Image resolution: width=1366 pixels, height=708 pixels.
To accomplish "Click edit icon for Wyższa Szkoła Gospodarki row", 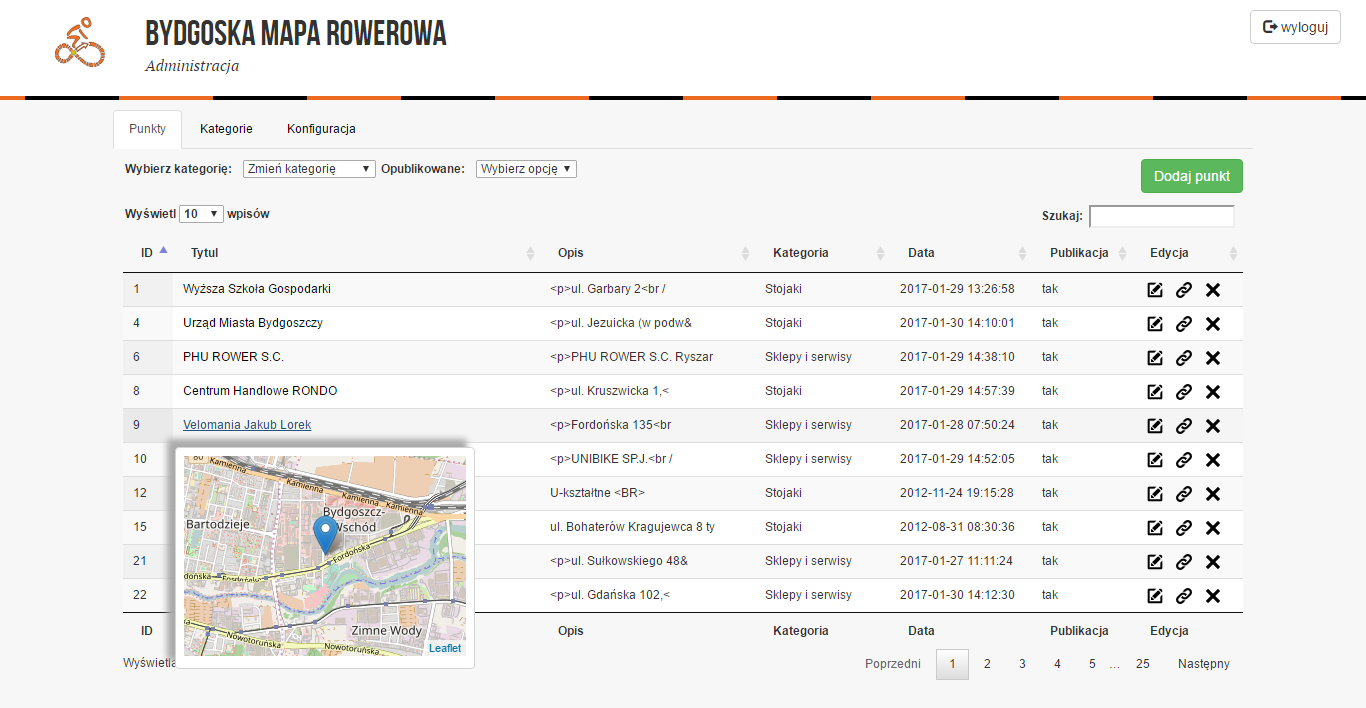I will click(x=1155, y=290).
